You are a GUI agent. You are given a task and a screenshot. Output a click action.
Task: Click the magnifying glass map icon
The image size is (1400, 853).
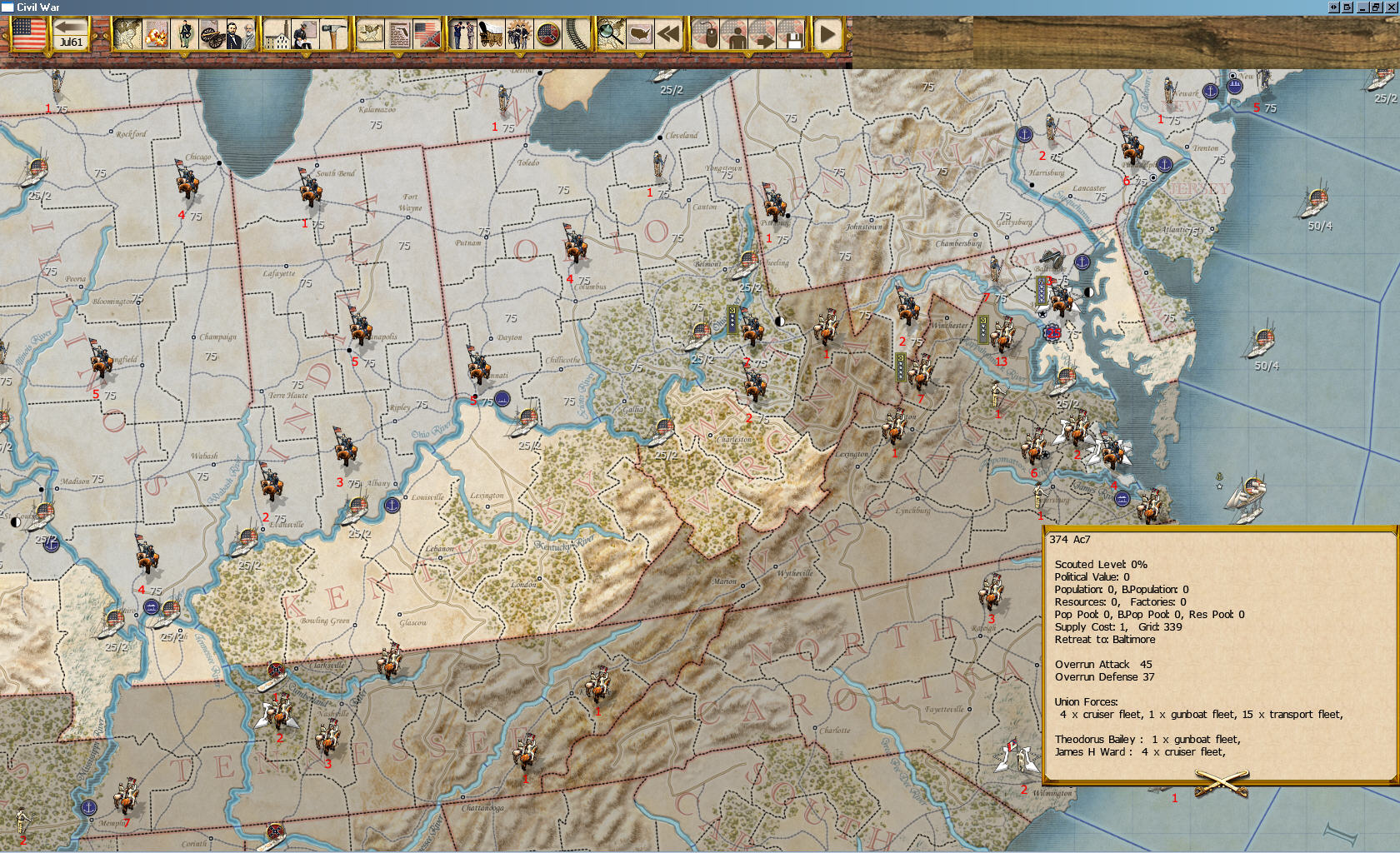click(611, 35)
